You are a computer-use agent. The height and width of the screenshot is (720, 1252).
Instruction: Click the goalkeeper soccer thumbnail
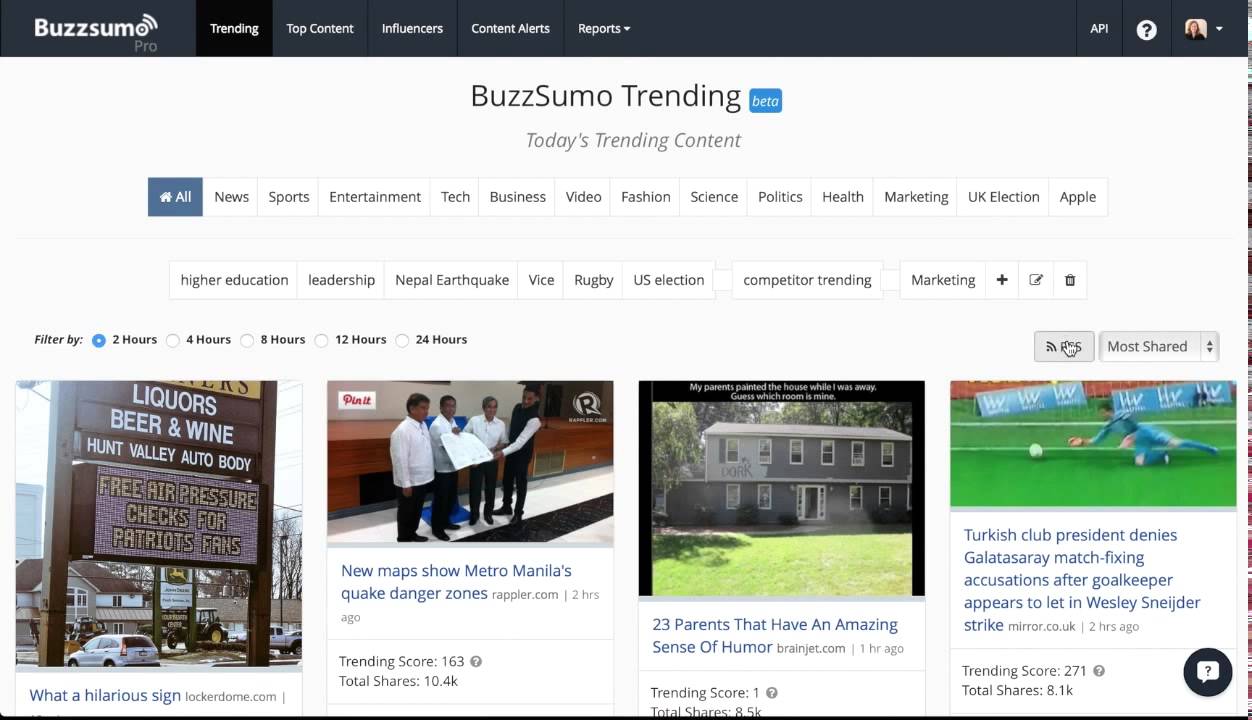pos(1093,444)
